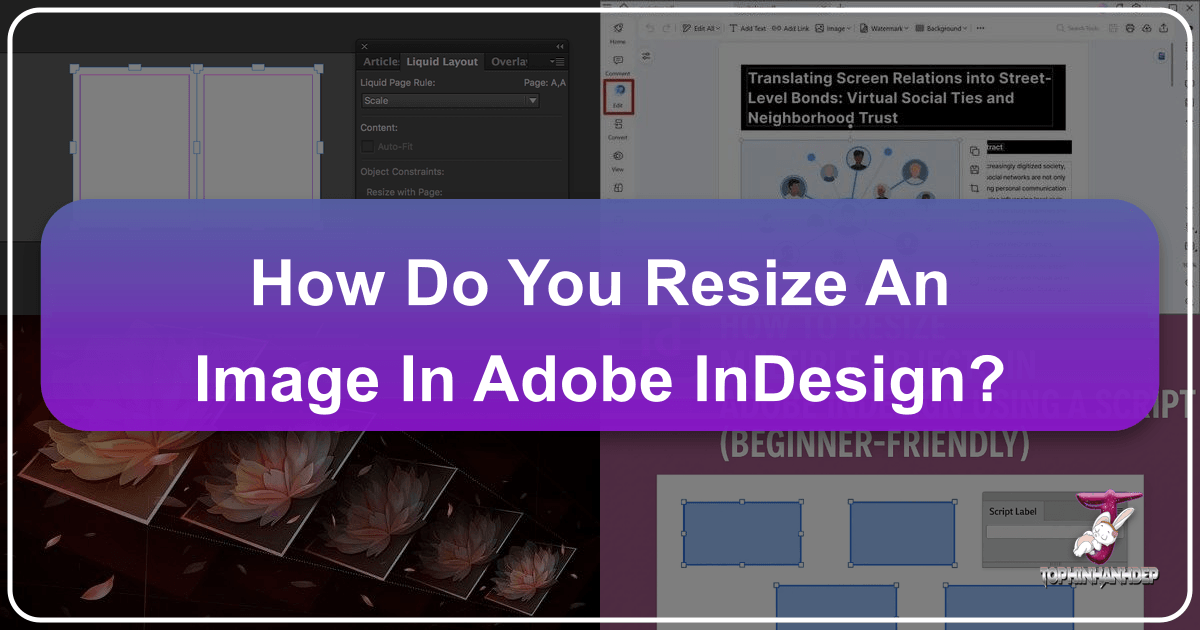Switch to the Articles tab
The height and width of the screenshot is (630, 1200).
[381, 61]
